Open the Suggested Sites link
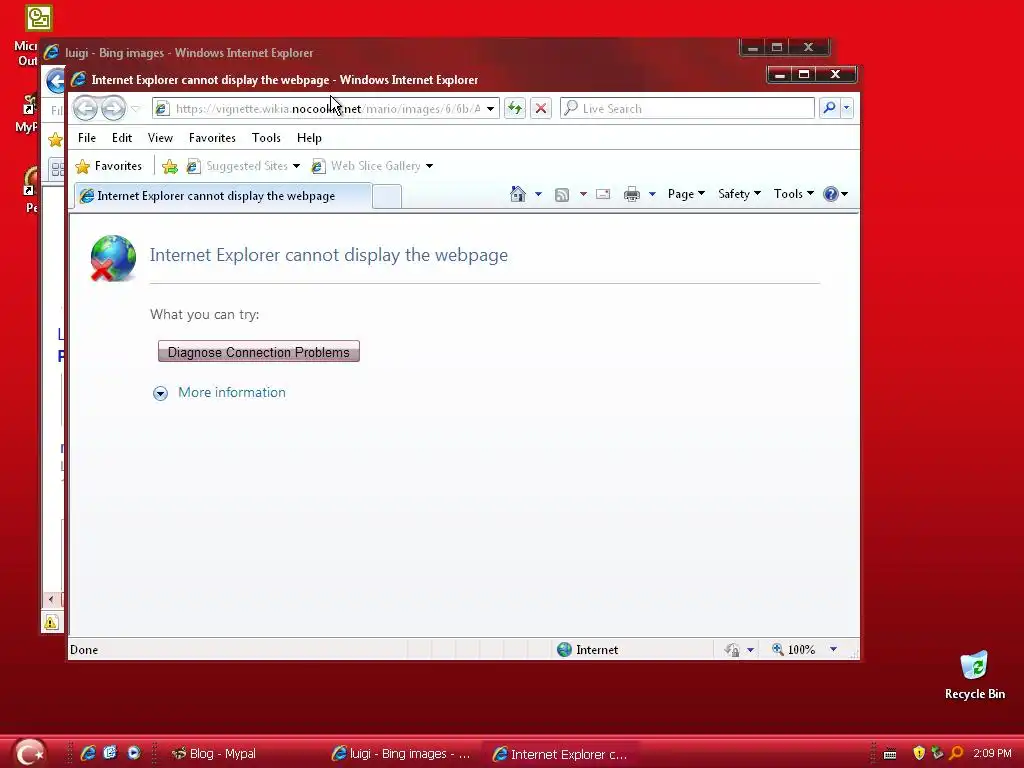Image resolution: width=1024 pixels, height=768 pixels. (238, 166)
